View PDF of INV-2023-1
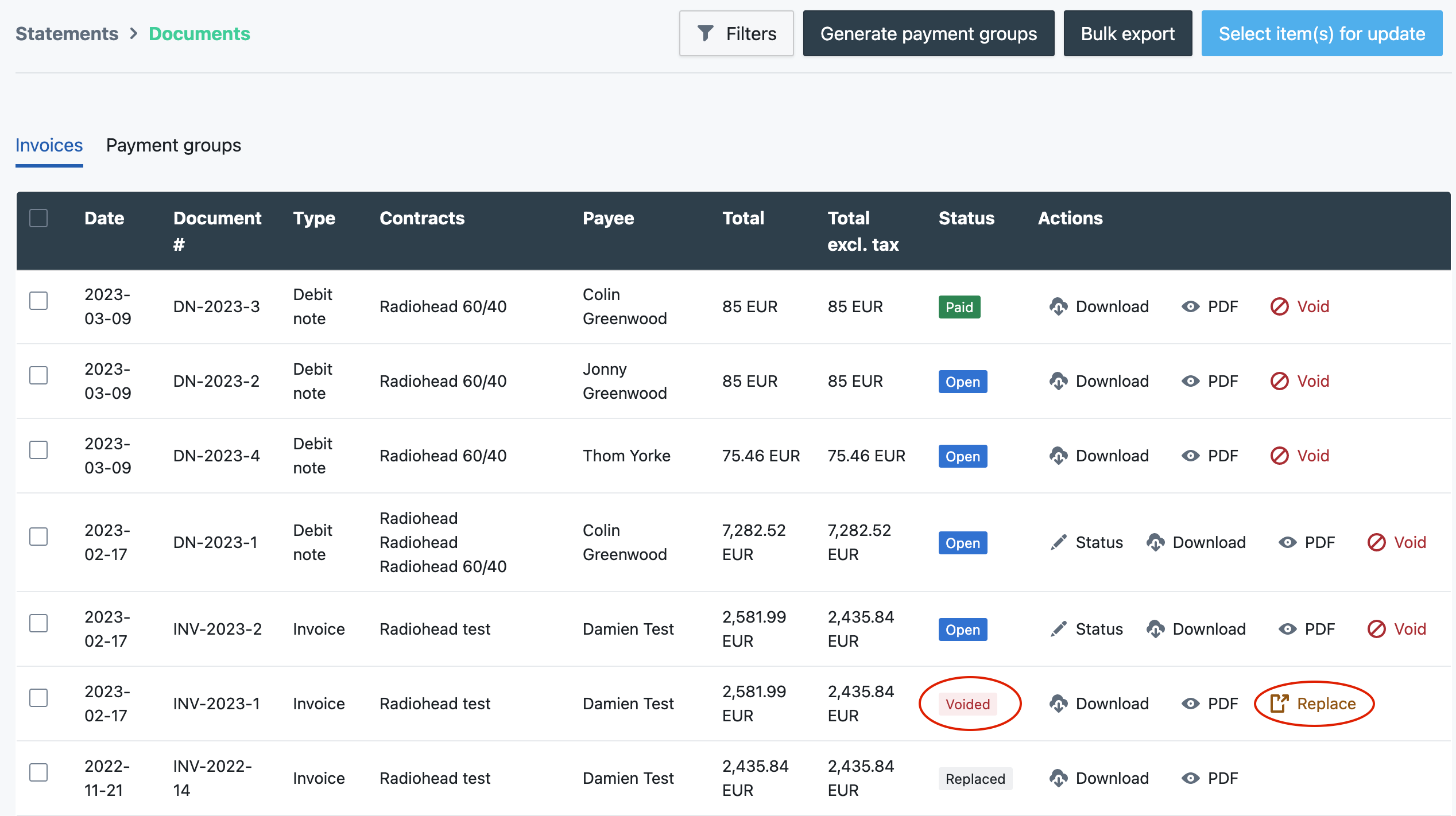The height and width of the screenshot is (816, 1456). click(x=1209, y=704)
